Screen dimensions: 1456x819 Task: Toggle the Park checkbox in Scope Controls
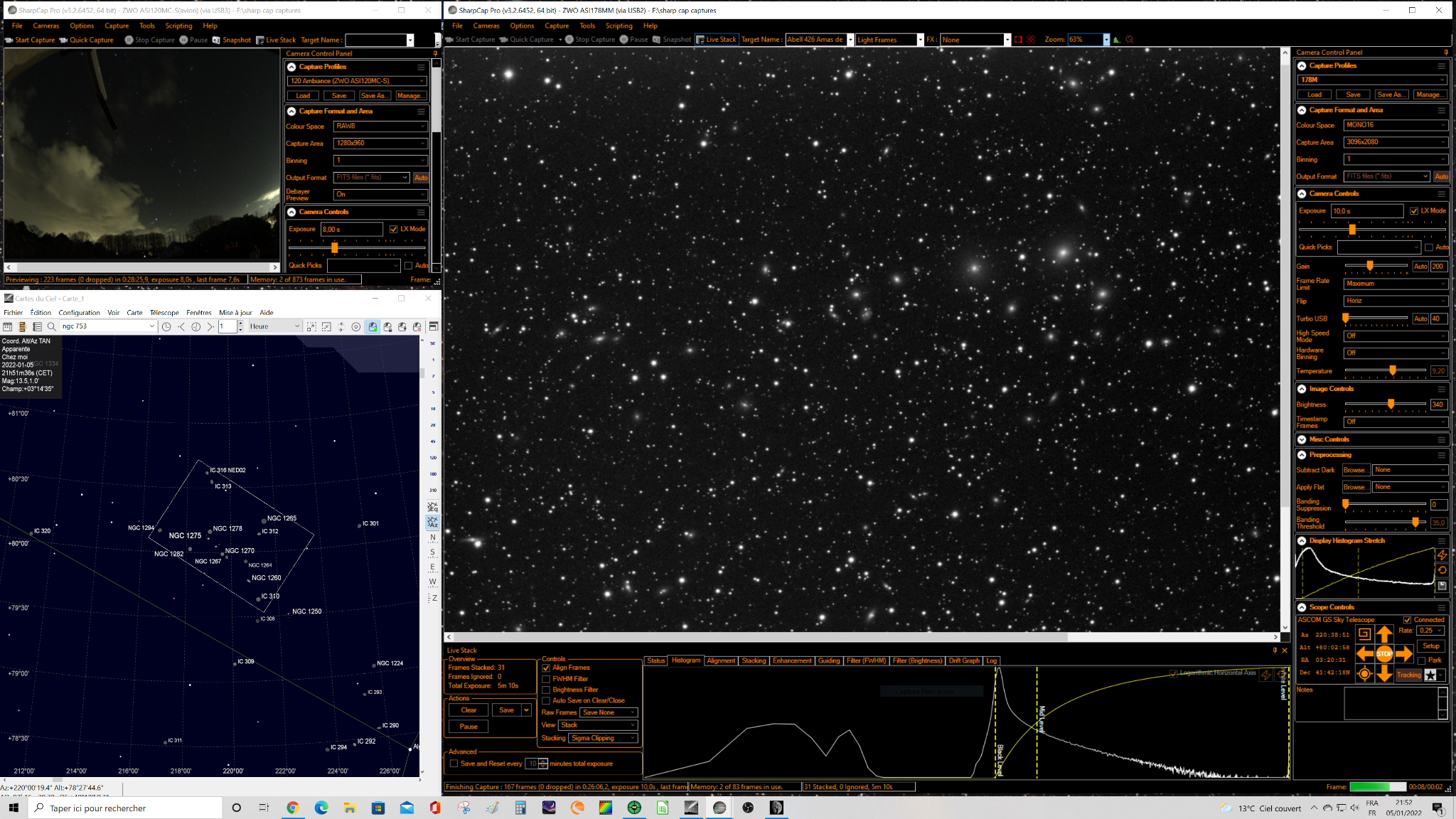point(1422,660)
